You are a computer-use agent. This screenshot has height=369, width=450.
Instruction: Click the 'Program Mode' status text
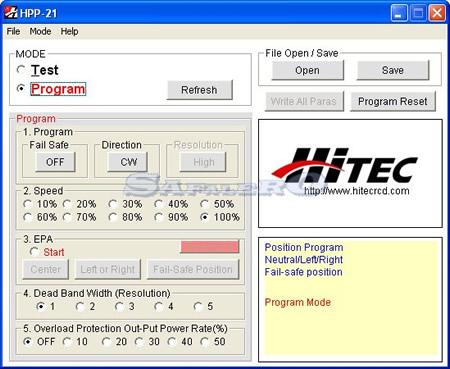click(298, 302)
